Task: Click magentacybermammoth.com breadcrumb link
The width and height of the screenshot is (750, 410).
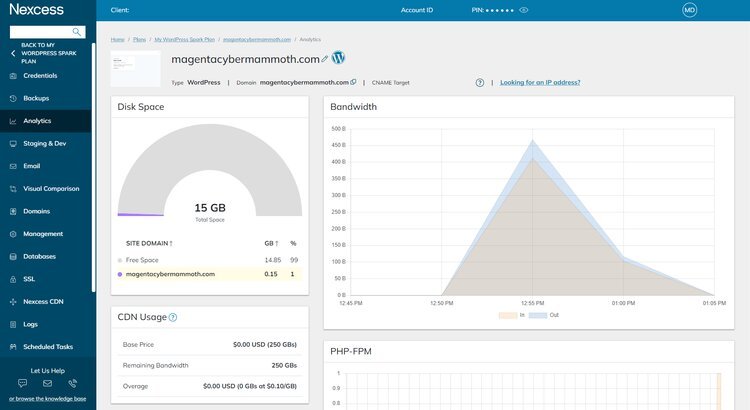Action: click(x=257, y=40)
